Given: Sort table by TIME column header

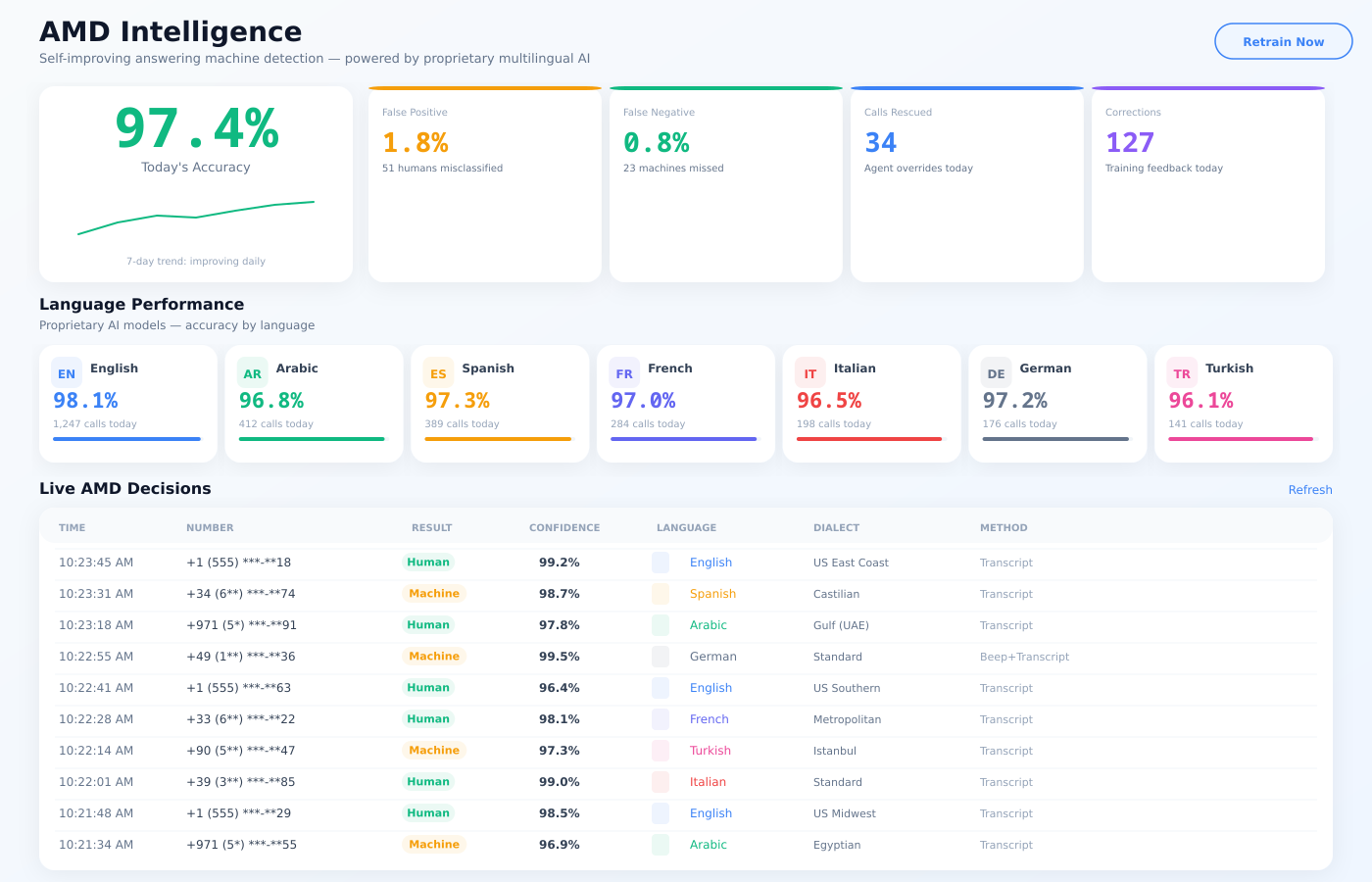Looking at the screenshot, I should click(x=73, y=528).
